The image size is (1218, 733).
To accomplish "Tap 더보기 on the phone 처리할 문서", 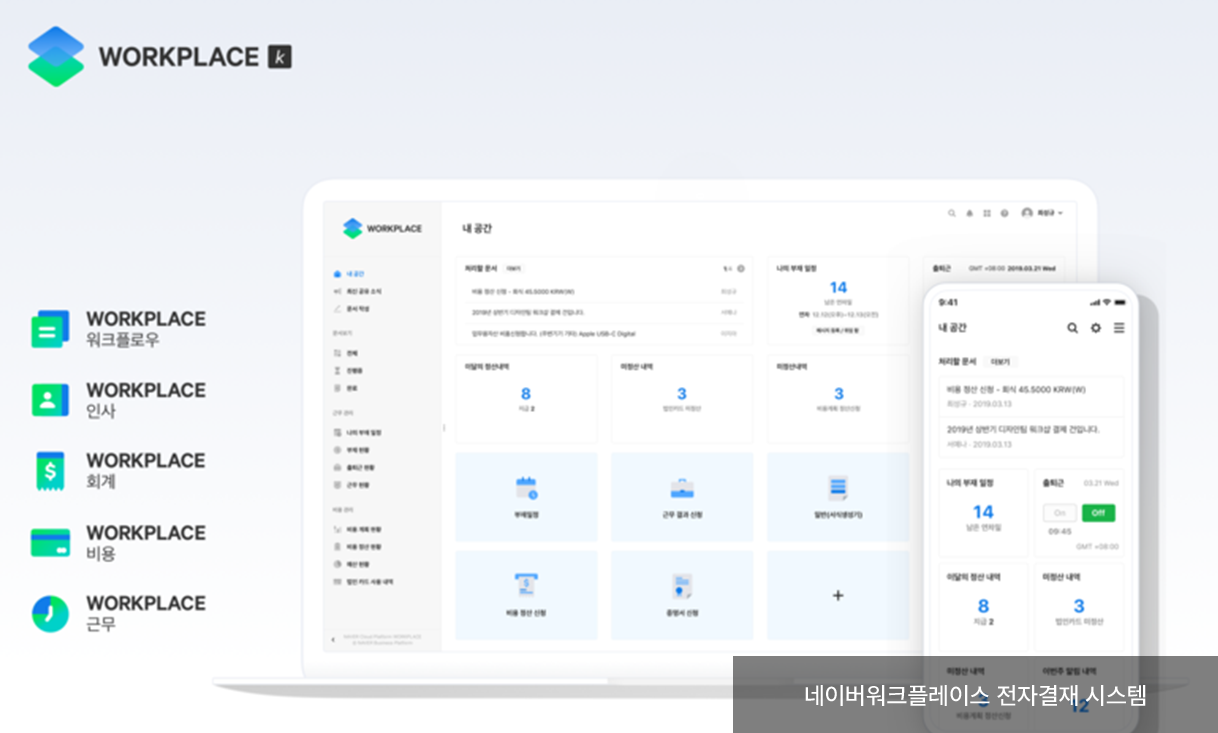I will [999, 361].
